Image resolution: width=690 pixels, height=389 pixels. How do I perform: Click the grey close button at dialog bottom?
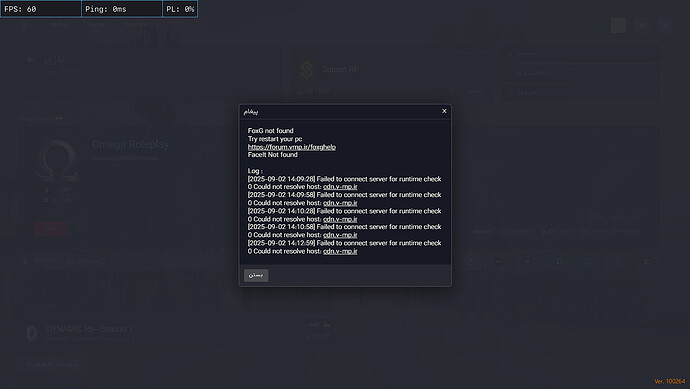coord(256,275)
